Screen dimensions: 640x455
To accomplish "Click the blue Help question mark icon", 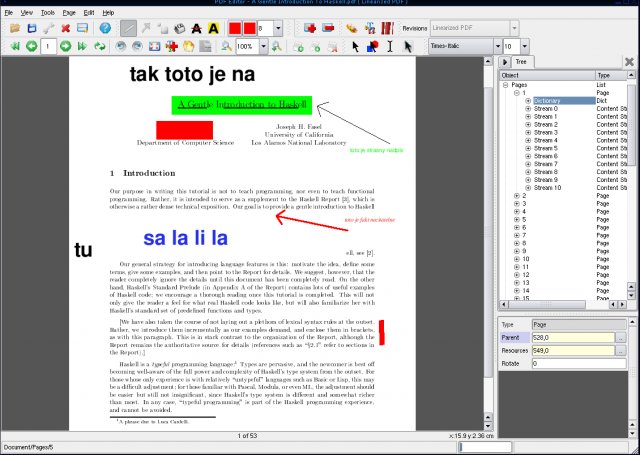I will [104, 28].
